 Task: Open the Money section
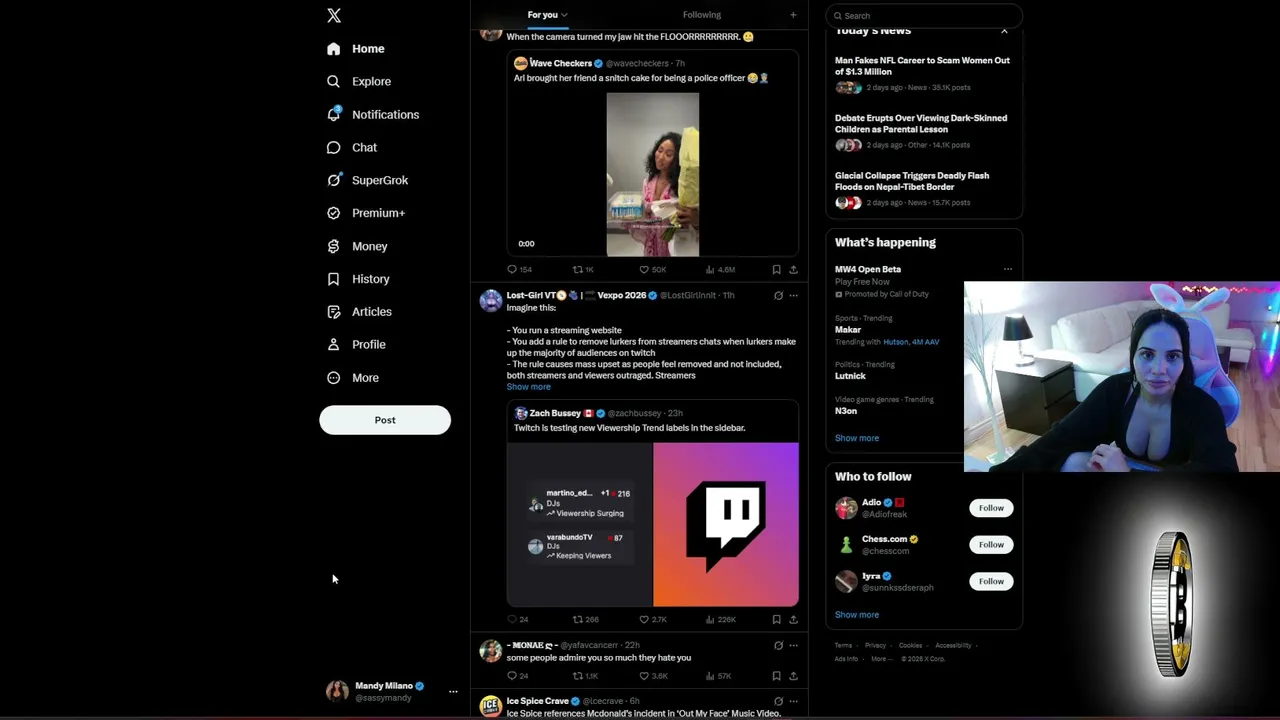coord(357,246)
